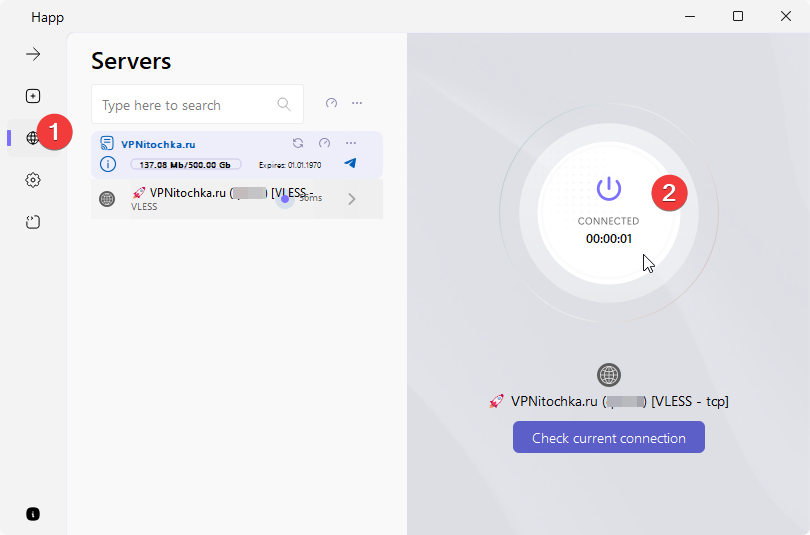Expand the sidebar with the arrow icon

[33, 54]
